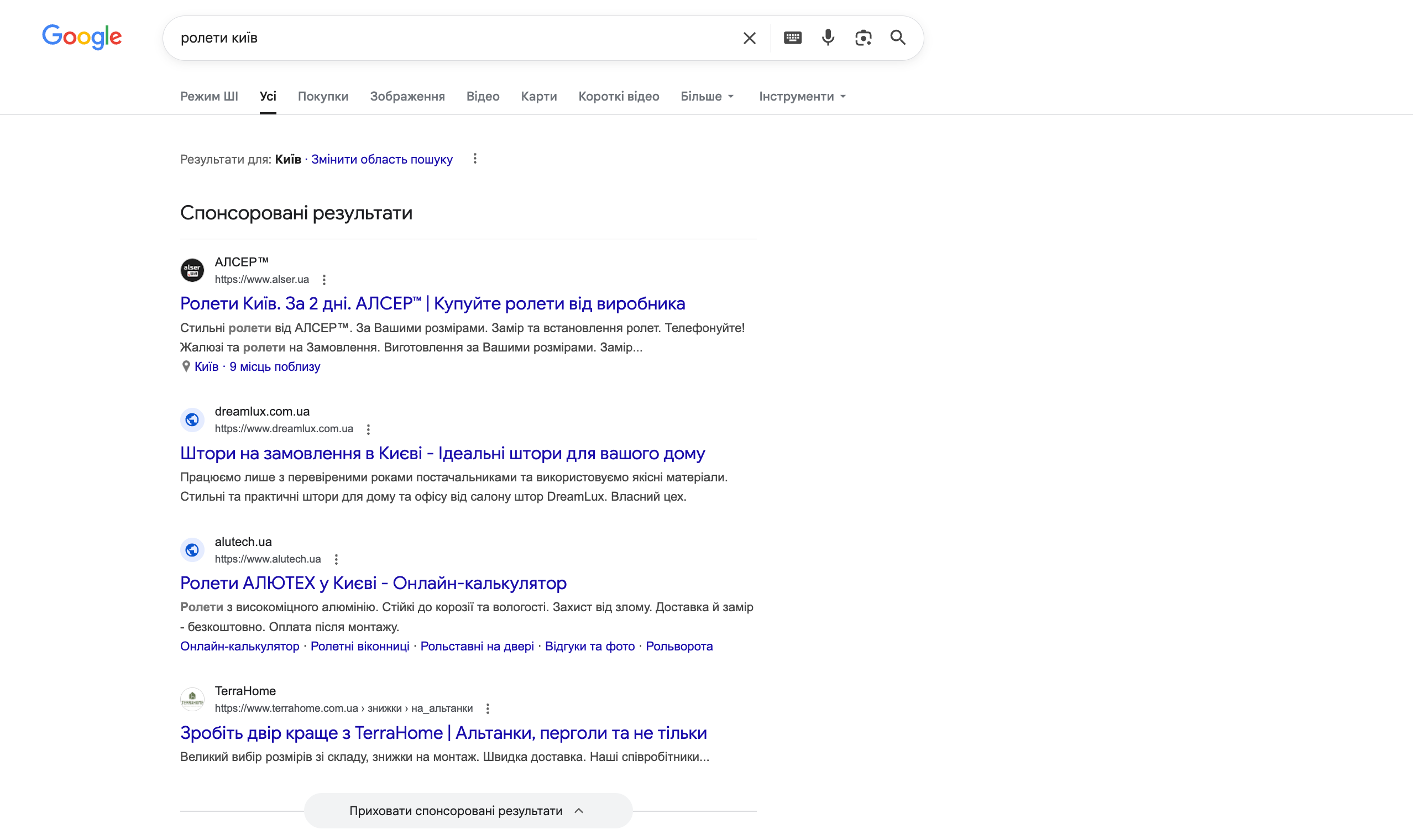Viewport: 1413px width, 840px height.
Task: Open '9 місць поблизу' link
Action: pos(275,366)
